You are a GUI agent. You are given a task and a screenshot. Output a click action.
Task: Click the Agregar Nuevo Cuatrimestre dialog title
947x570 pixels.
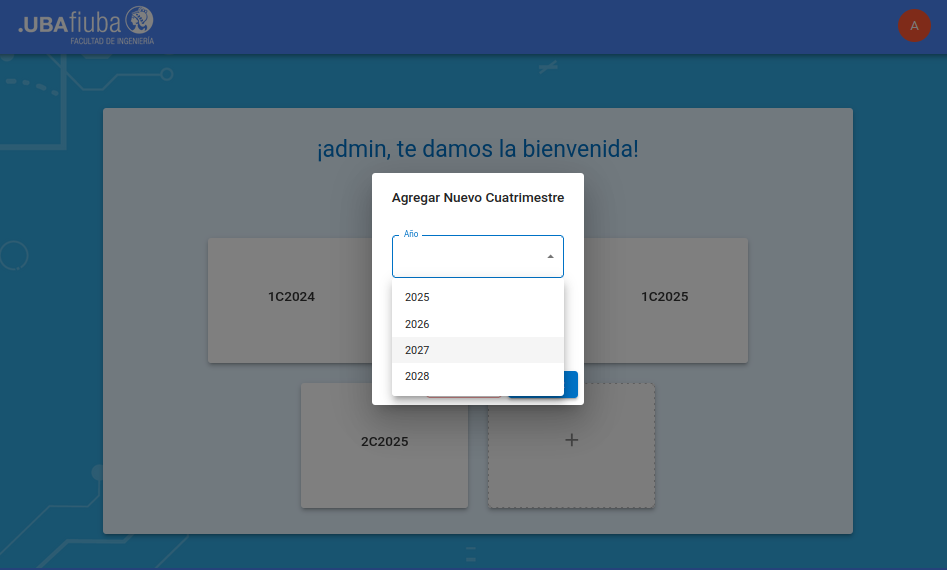(477, 198)
